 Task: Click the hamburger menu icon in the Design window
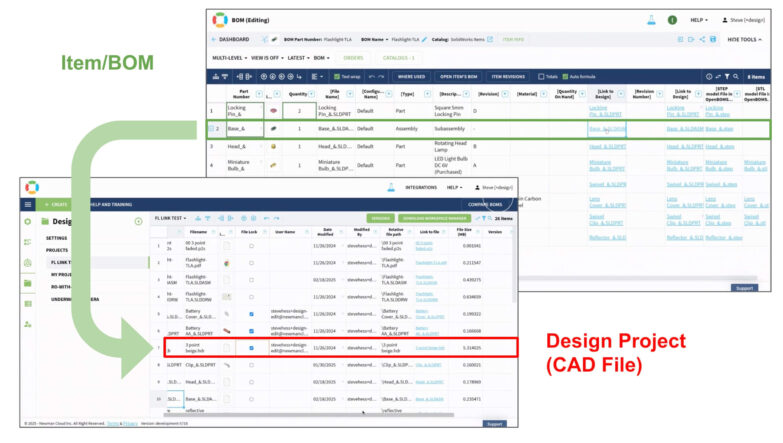pyautogui.click(x=28, y=204)
